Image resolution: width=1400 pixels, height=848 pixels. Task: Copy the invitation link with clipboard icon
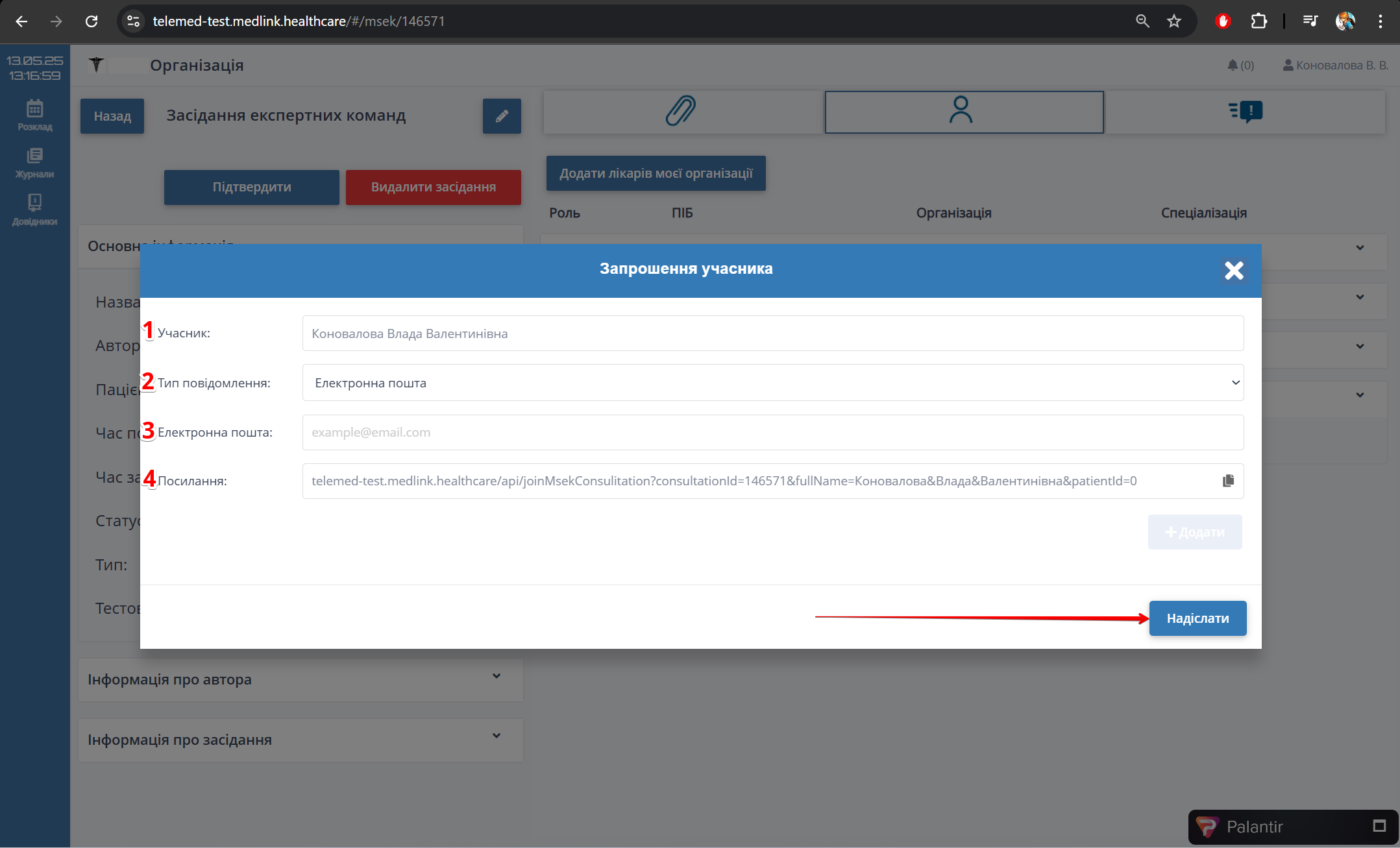coord(1227,481)
